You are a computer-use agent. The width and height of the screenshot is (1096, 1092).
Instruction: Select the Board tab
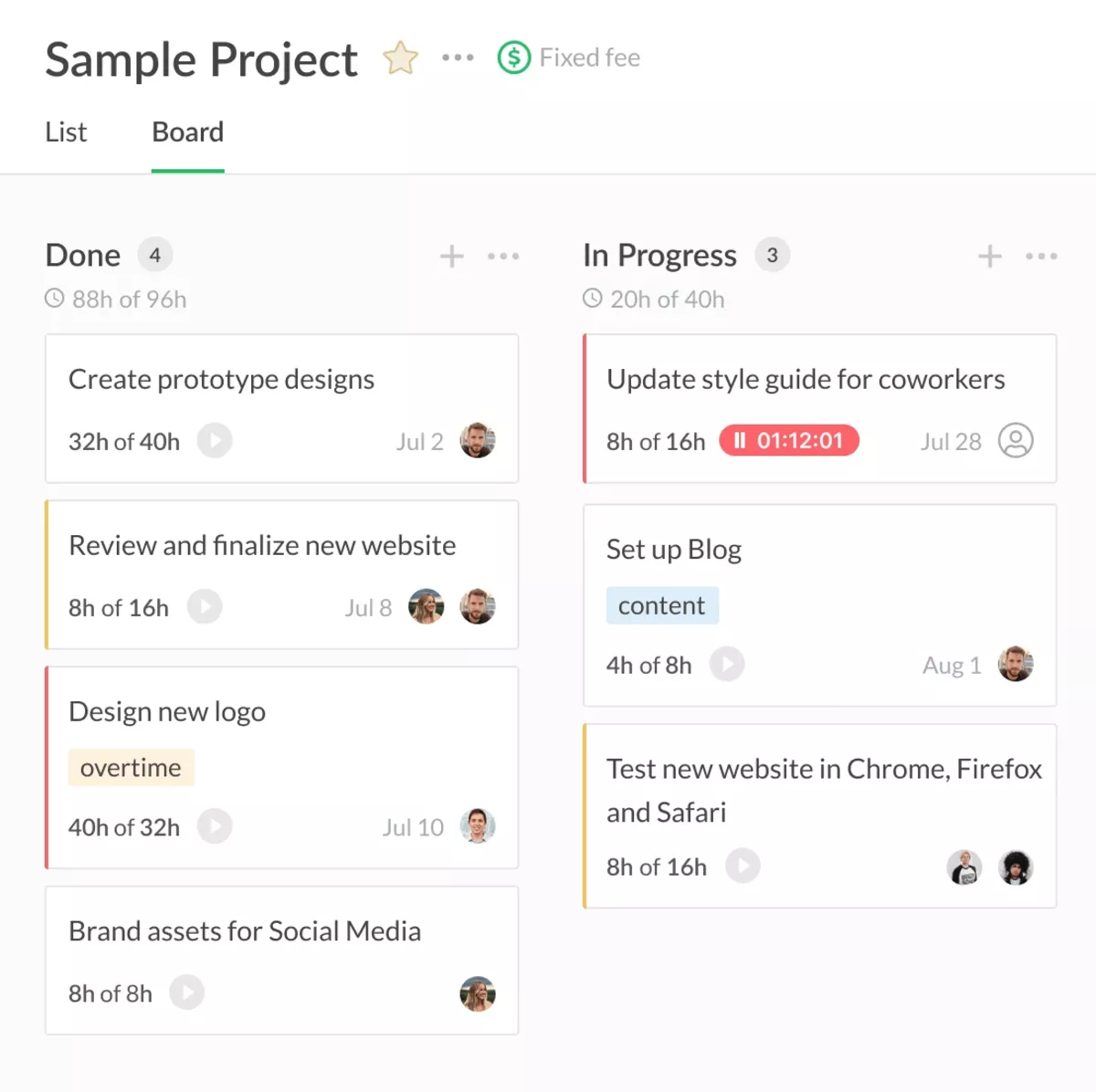pyautogui.click(x=187, y=132)
